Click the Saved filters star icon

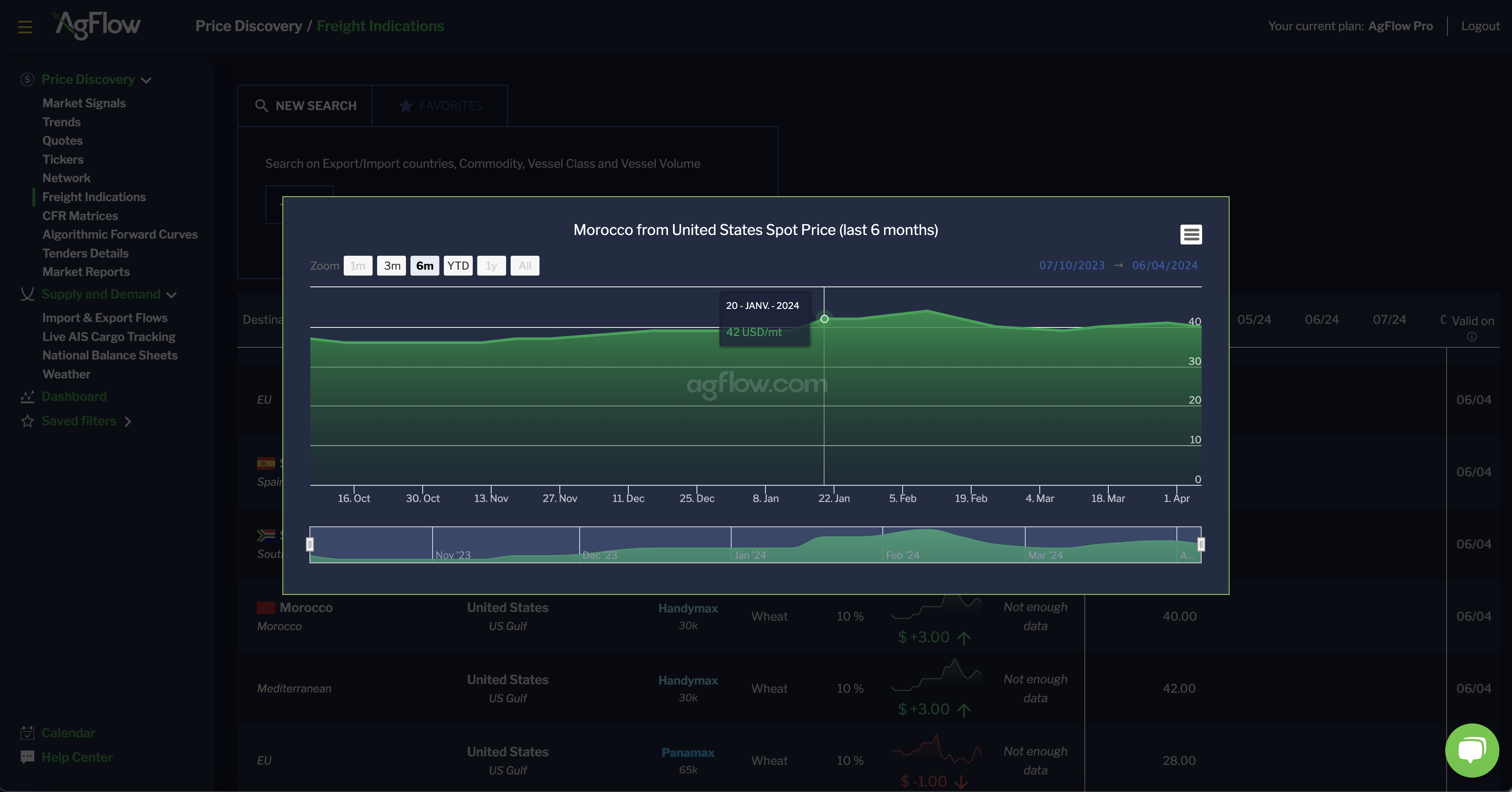tap(27, 421)
